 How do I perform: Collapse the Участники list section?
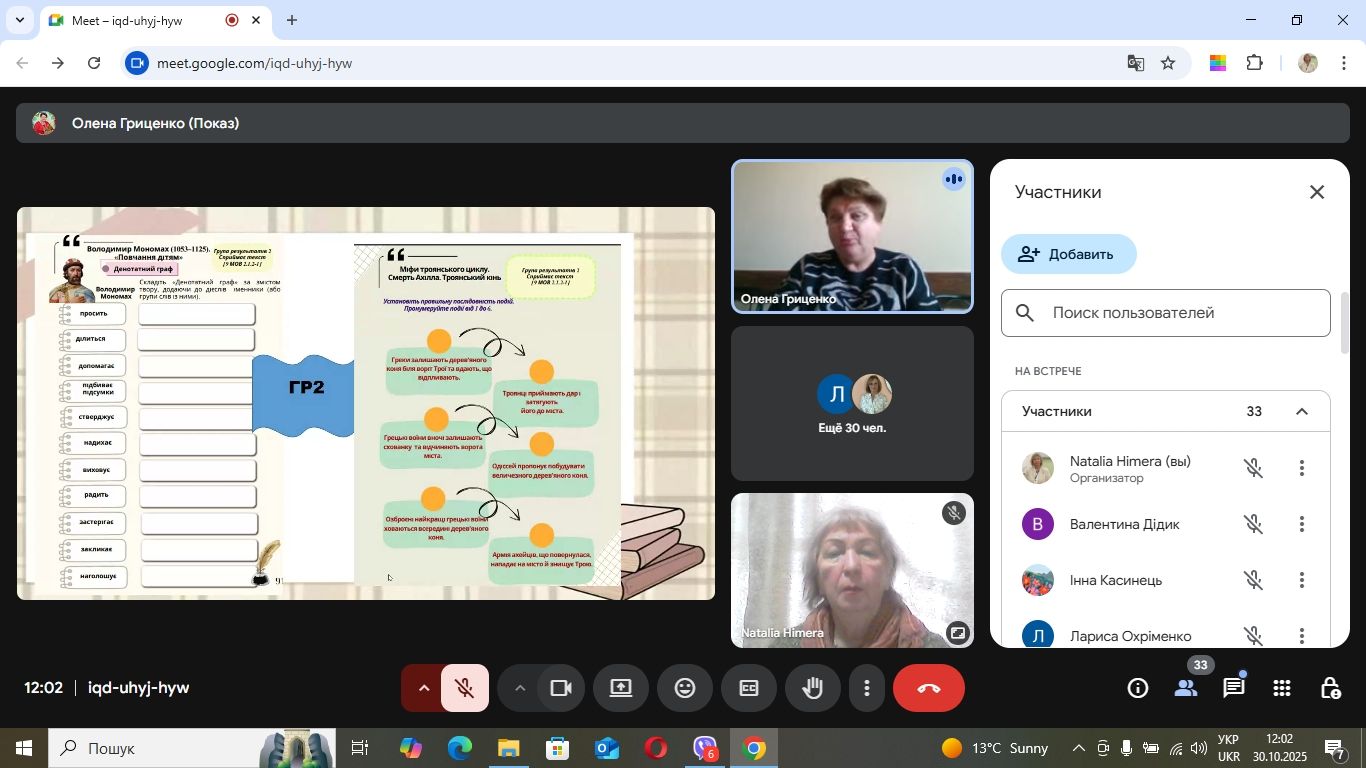1301,412
